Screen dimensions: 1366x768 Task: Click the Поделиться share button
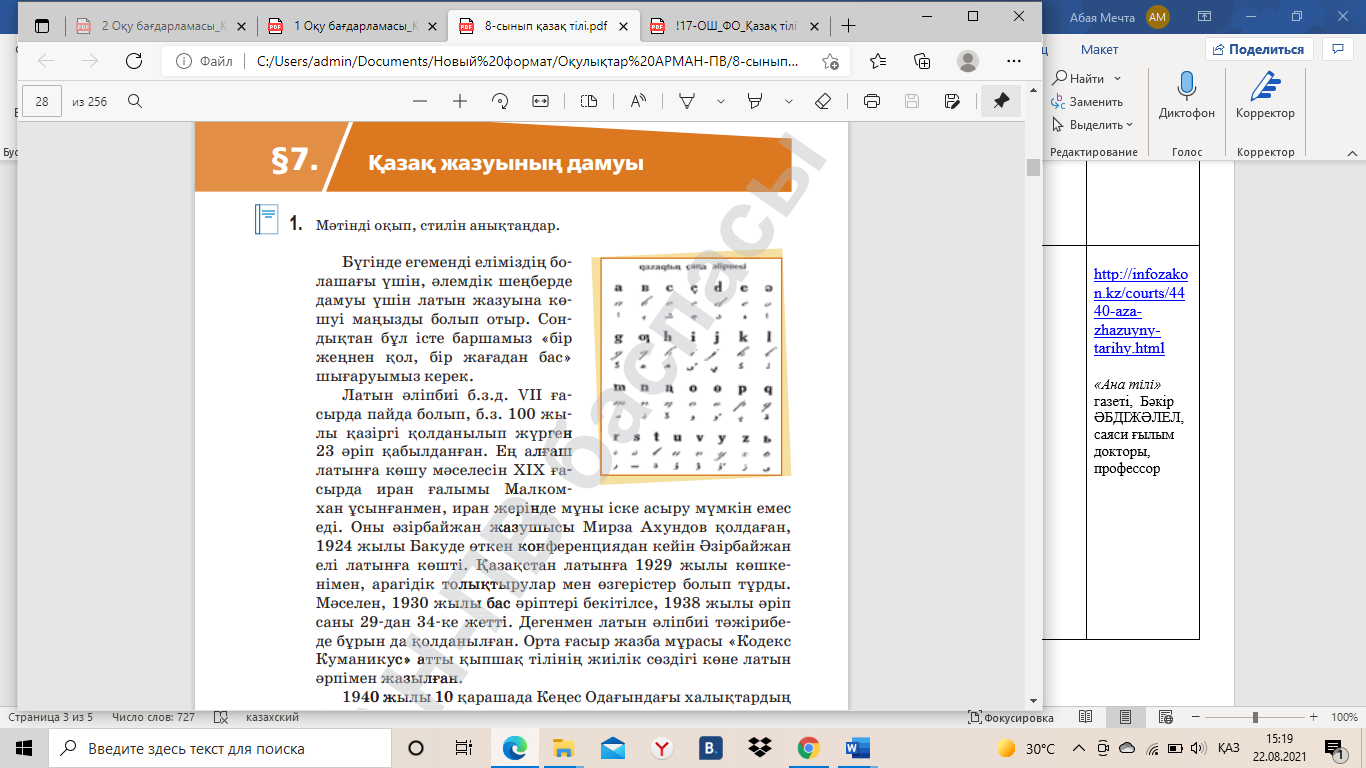click(x=1258, y=49)
